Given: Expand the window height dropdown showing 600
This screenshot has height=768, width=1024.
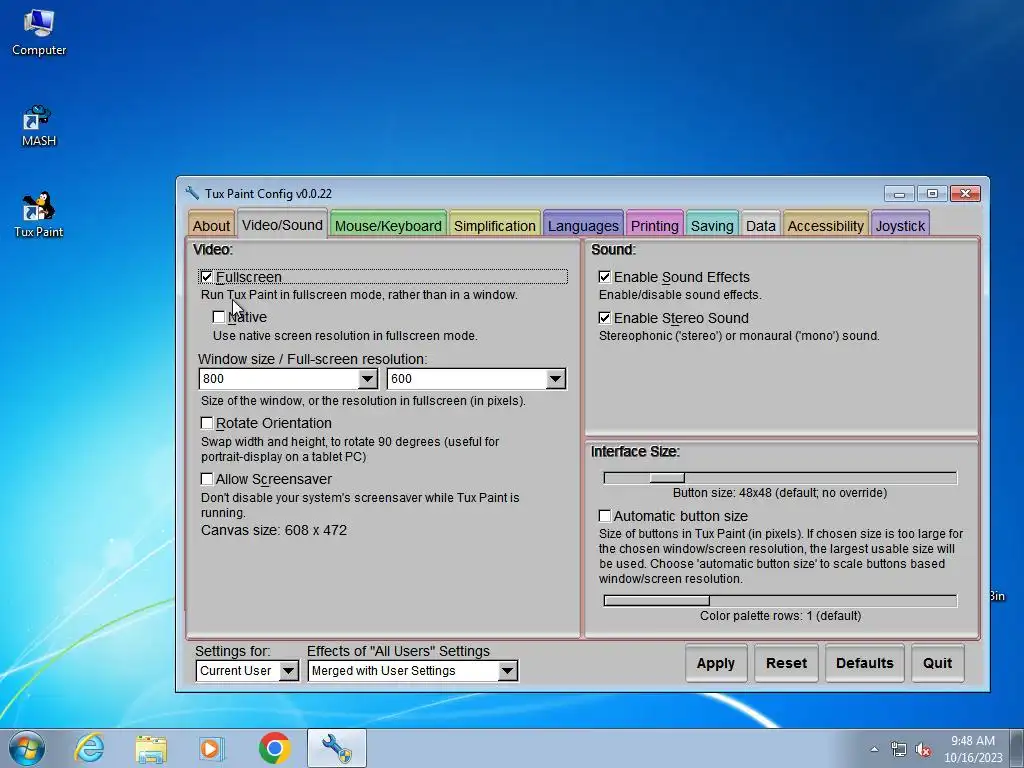Looking at the screenshot, I should click(556, 379).
